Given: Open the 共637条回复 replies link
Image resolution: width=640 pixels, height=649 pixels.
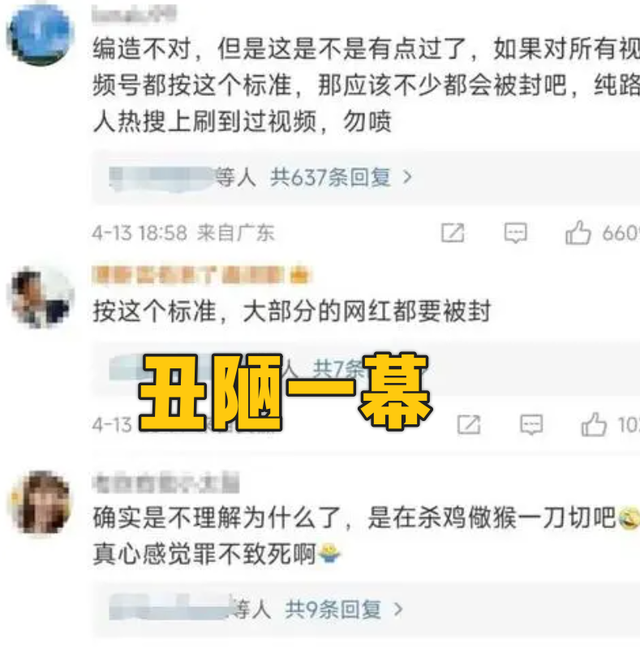Looking at the screenshot, I should tap(330, 178).
